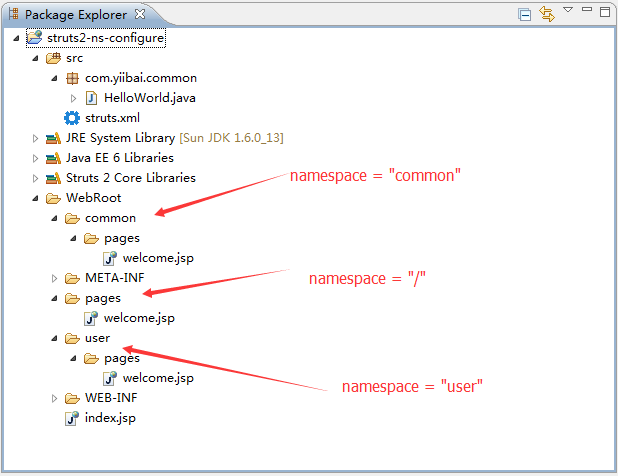Select the Package Explorer tab
Screen dimensions: 618x476
point(75,14)
